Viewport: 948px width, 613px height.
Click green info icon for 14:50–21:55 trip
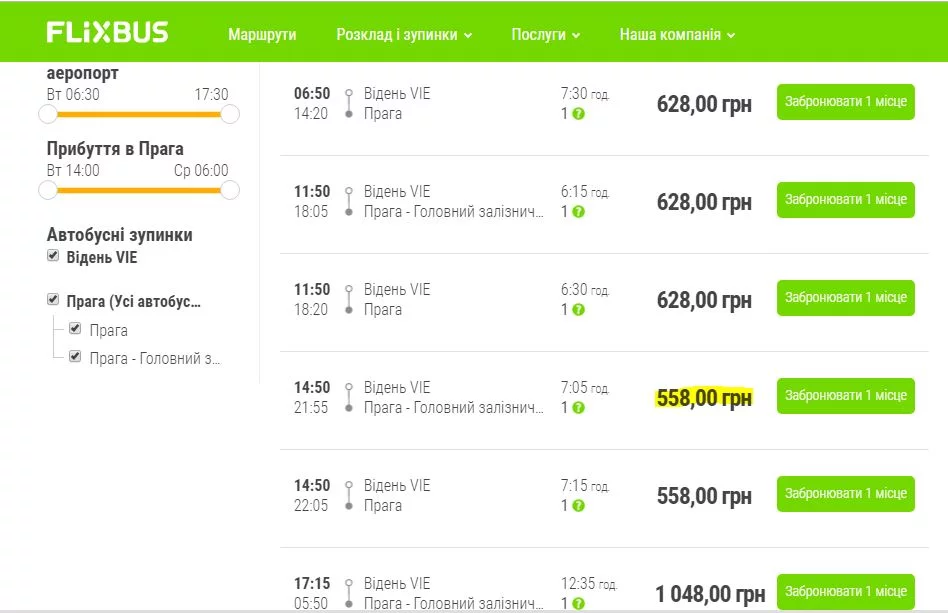pyautogui.click(x=579, y=408)
